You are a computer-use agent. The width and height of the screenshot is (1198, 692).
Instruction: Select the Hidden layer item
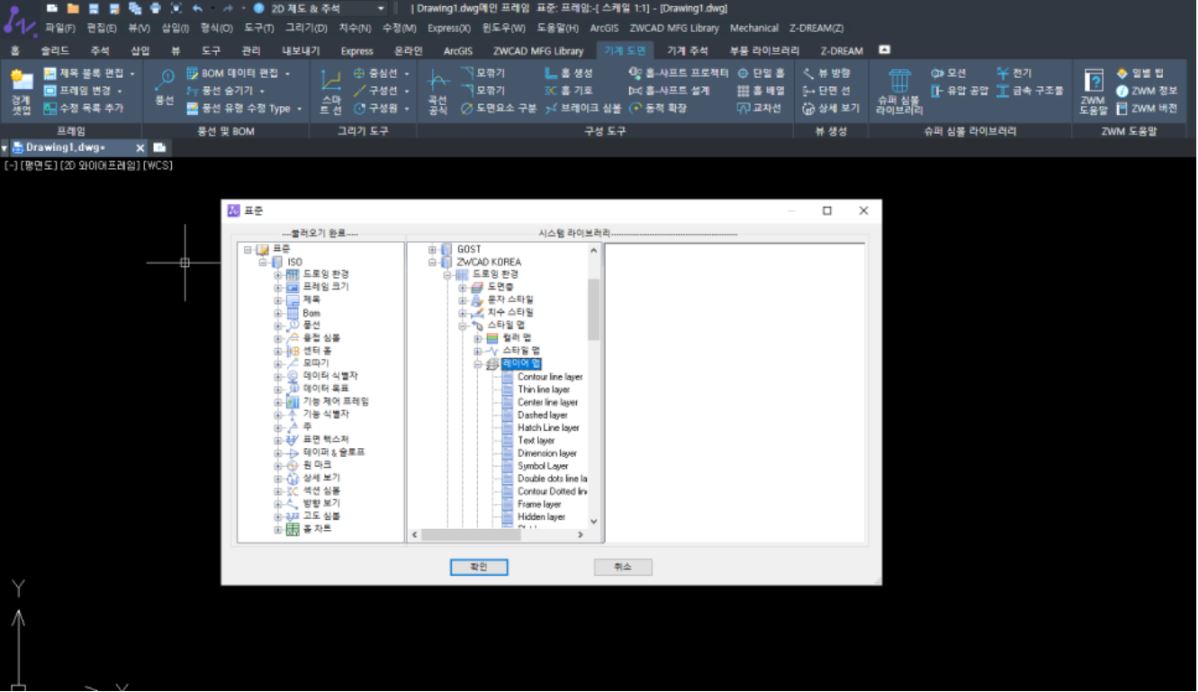(x=541, y=517)
